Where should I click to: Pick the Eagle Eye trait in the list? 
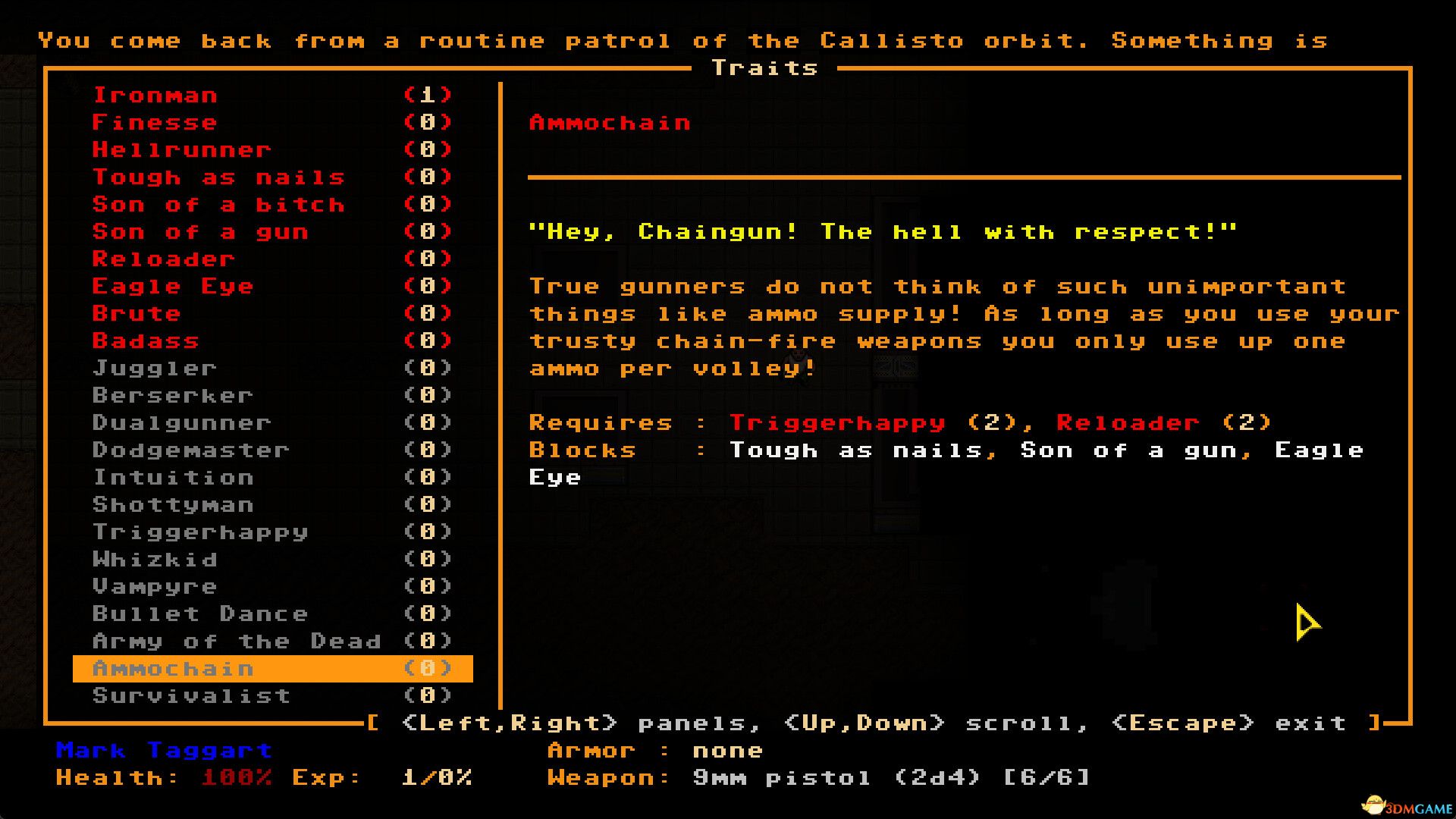(173, 287)
